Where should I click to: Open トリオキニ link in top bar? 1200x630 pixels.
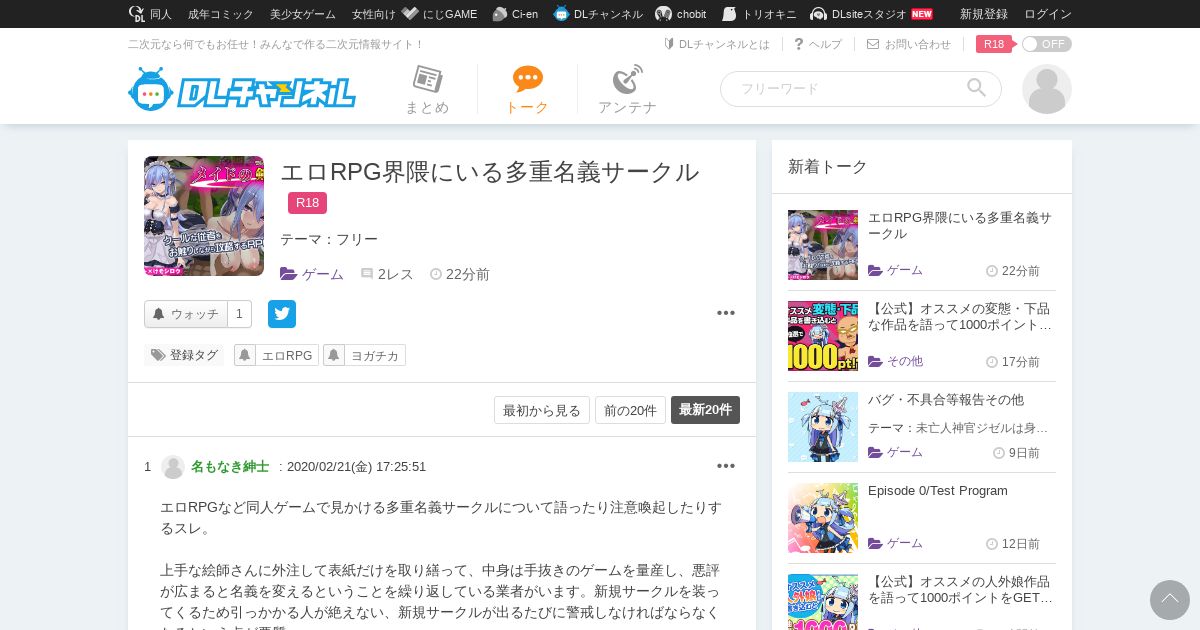point(759,14)
